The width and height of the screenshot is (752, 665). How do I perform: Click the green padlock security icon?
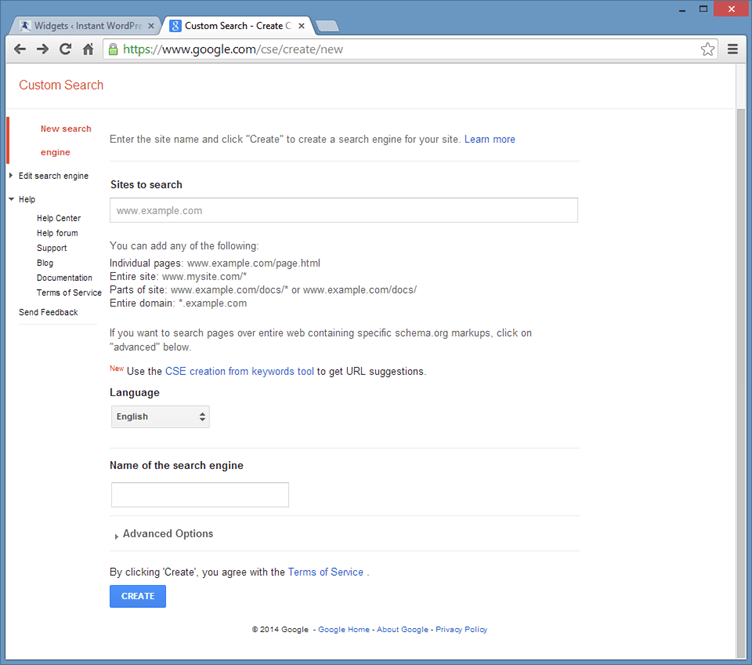click(113, 49)
